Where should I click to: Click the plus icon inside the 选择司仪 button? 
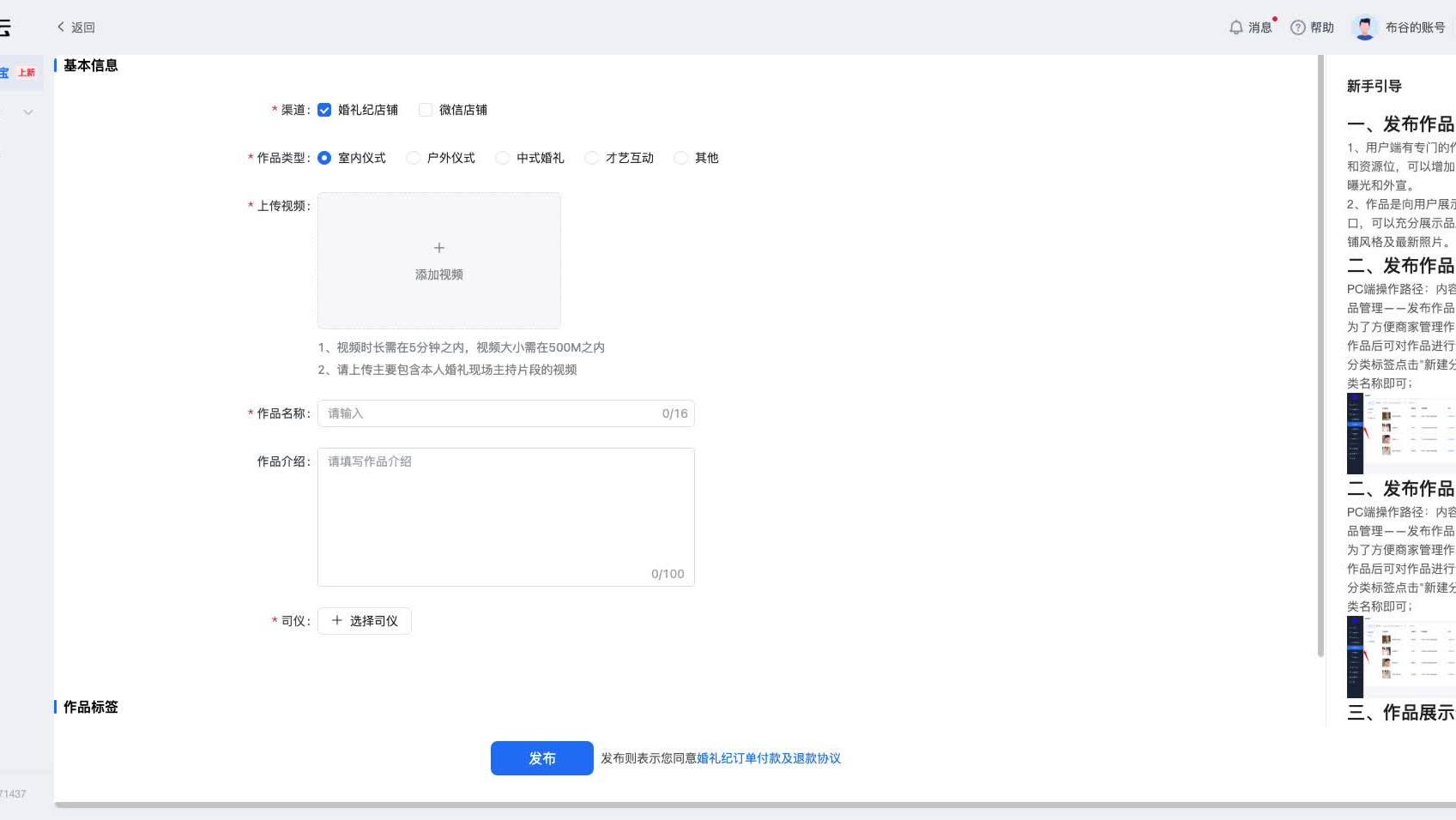coord(336,620)
